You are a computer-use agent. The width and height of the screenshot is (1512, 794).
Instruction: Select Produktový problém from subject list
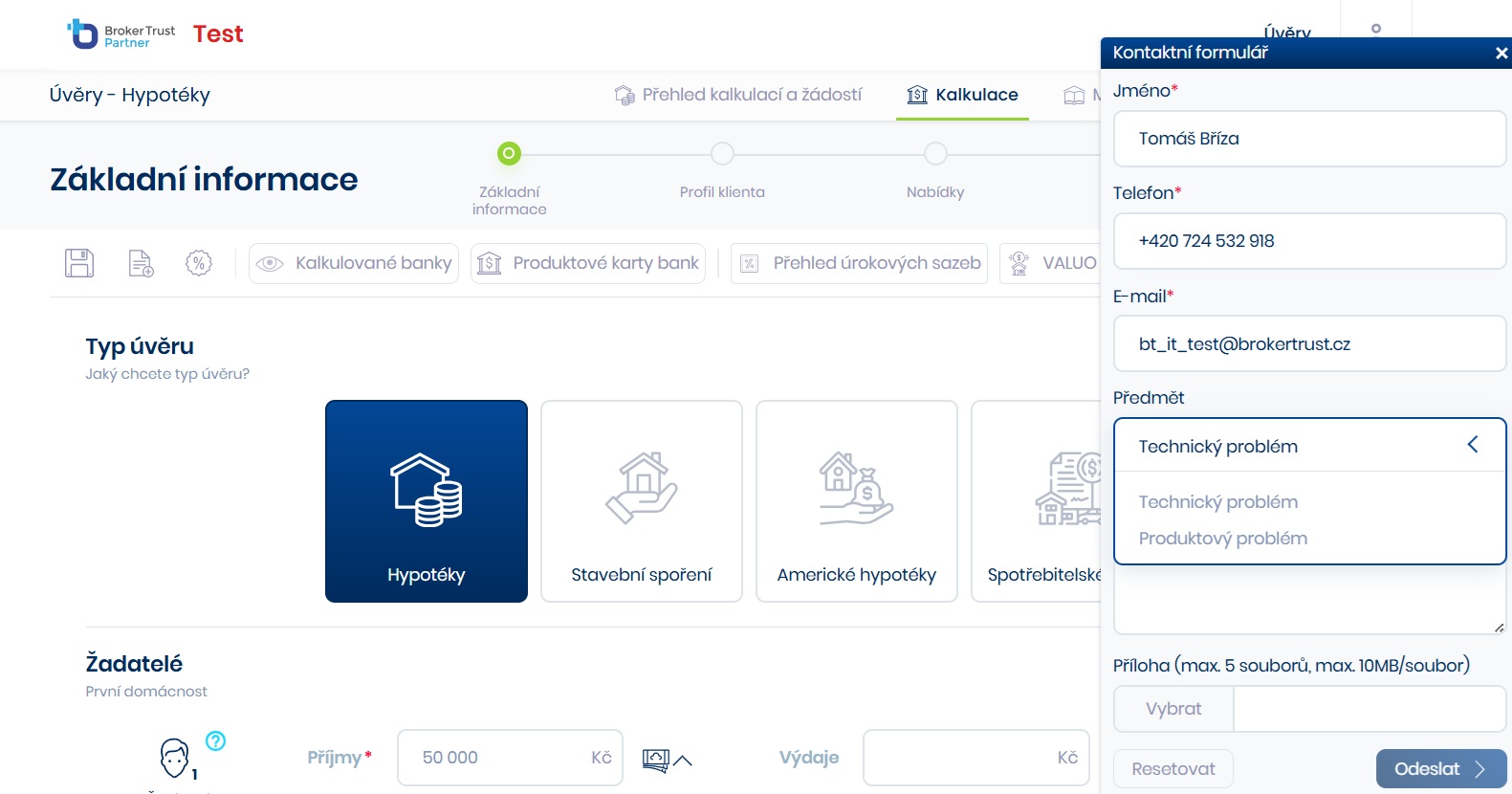[1222, 539]
